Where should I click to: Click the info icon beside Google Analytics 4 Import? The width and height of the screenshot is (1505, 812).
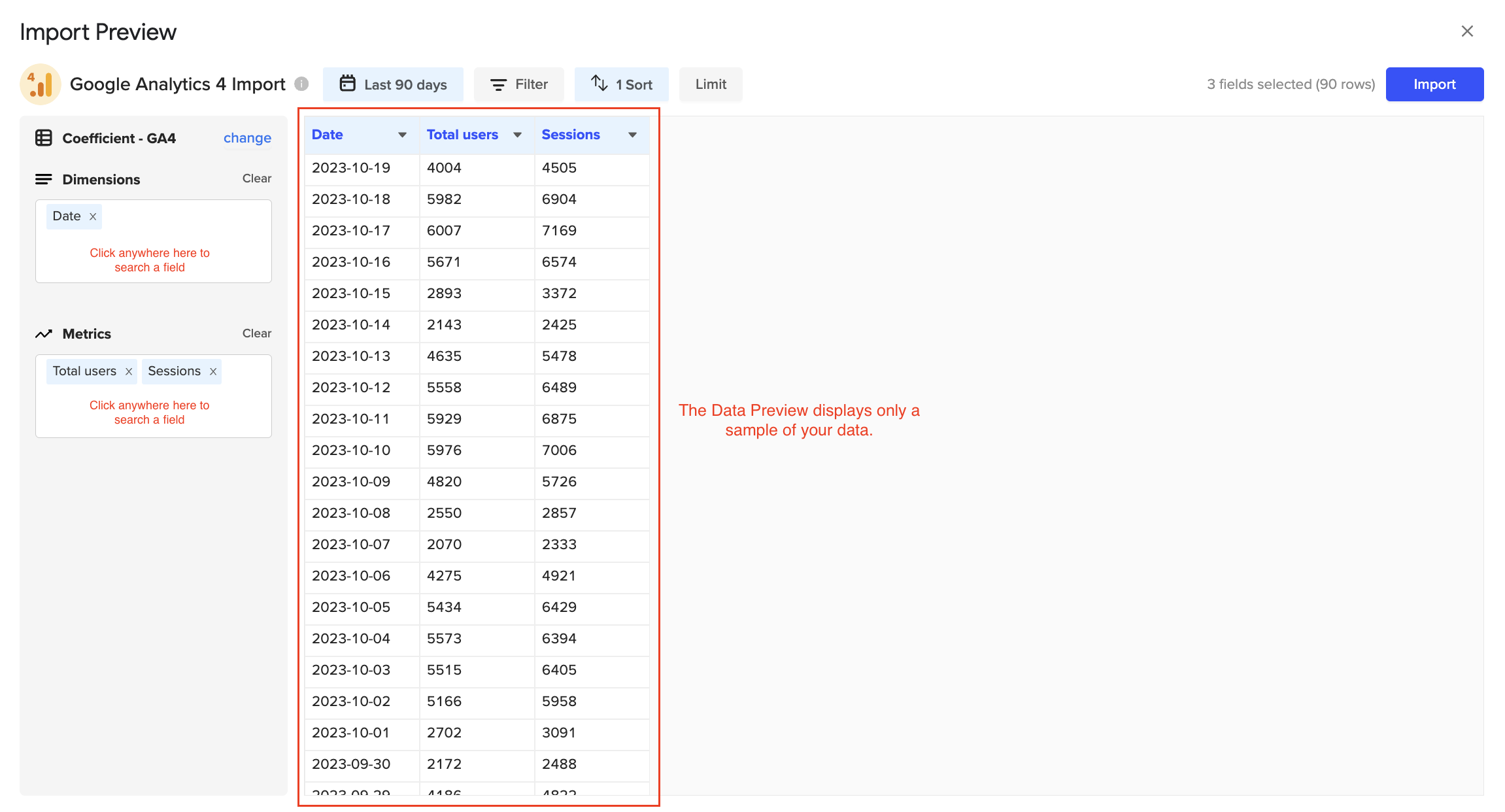tap(301, 84)
